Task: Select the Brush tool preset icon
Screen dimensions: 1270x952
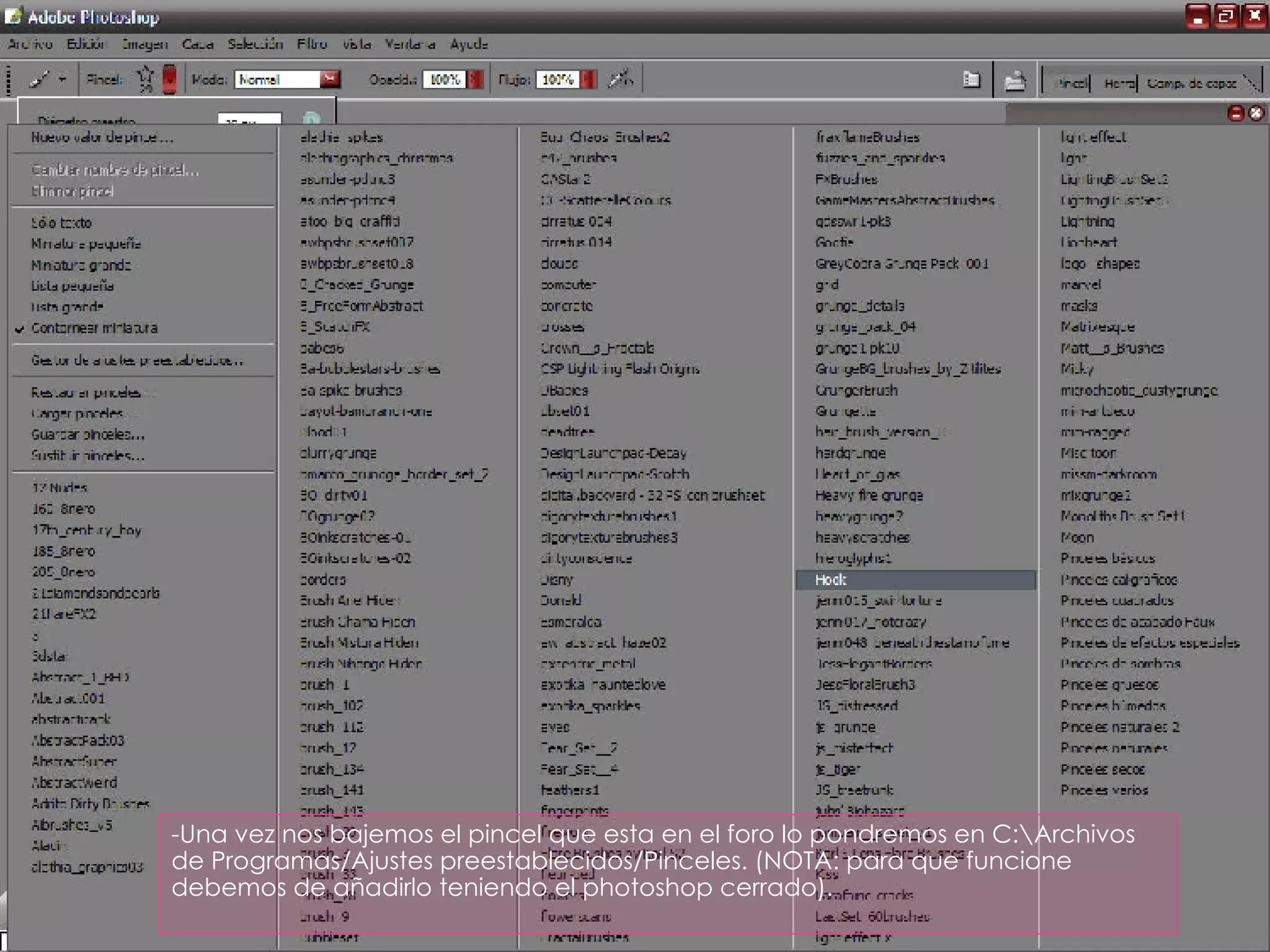Action: point(40,79)
